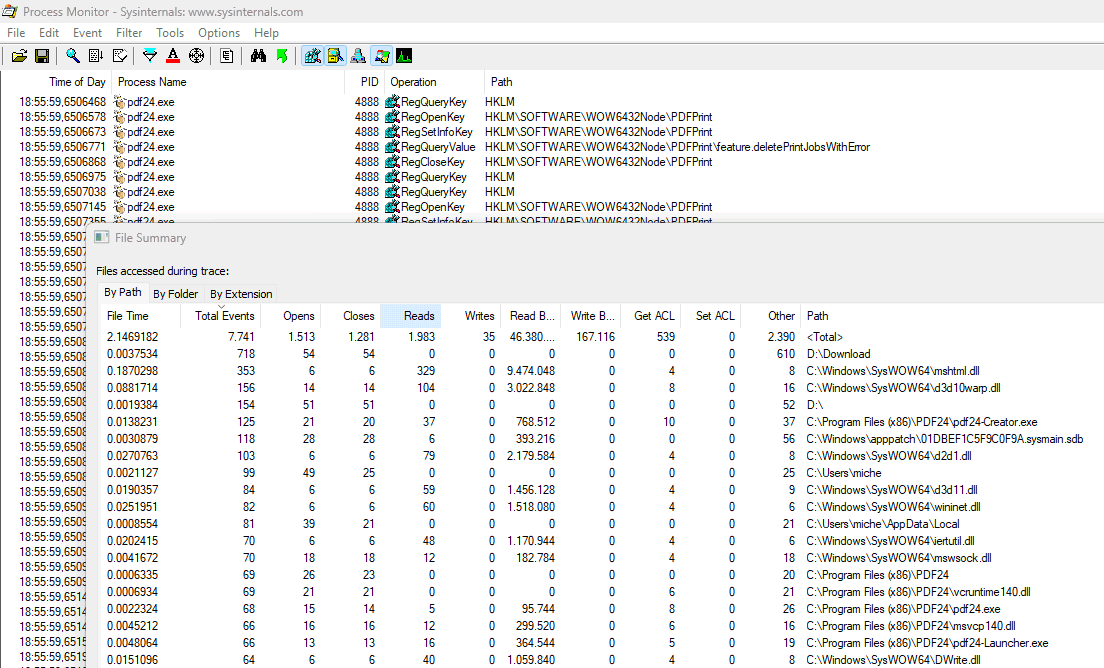Click the binoculars Find icon
Viewport: 1104px width, 668px height.
coord(258,56)
